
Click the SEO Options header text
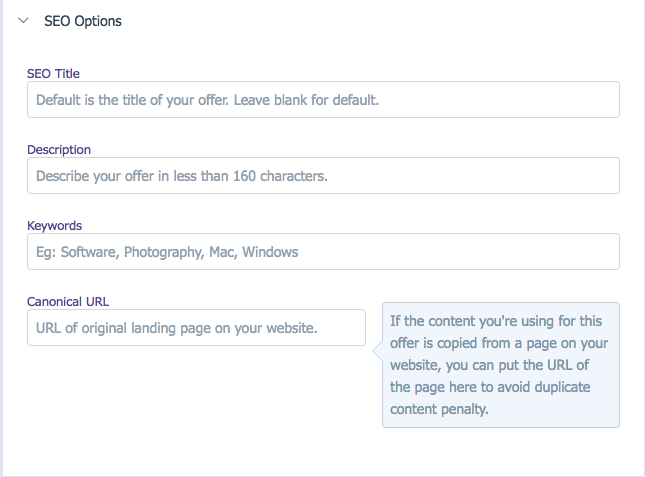(83, 21)
